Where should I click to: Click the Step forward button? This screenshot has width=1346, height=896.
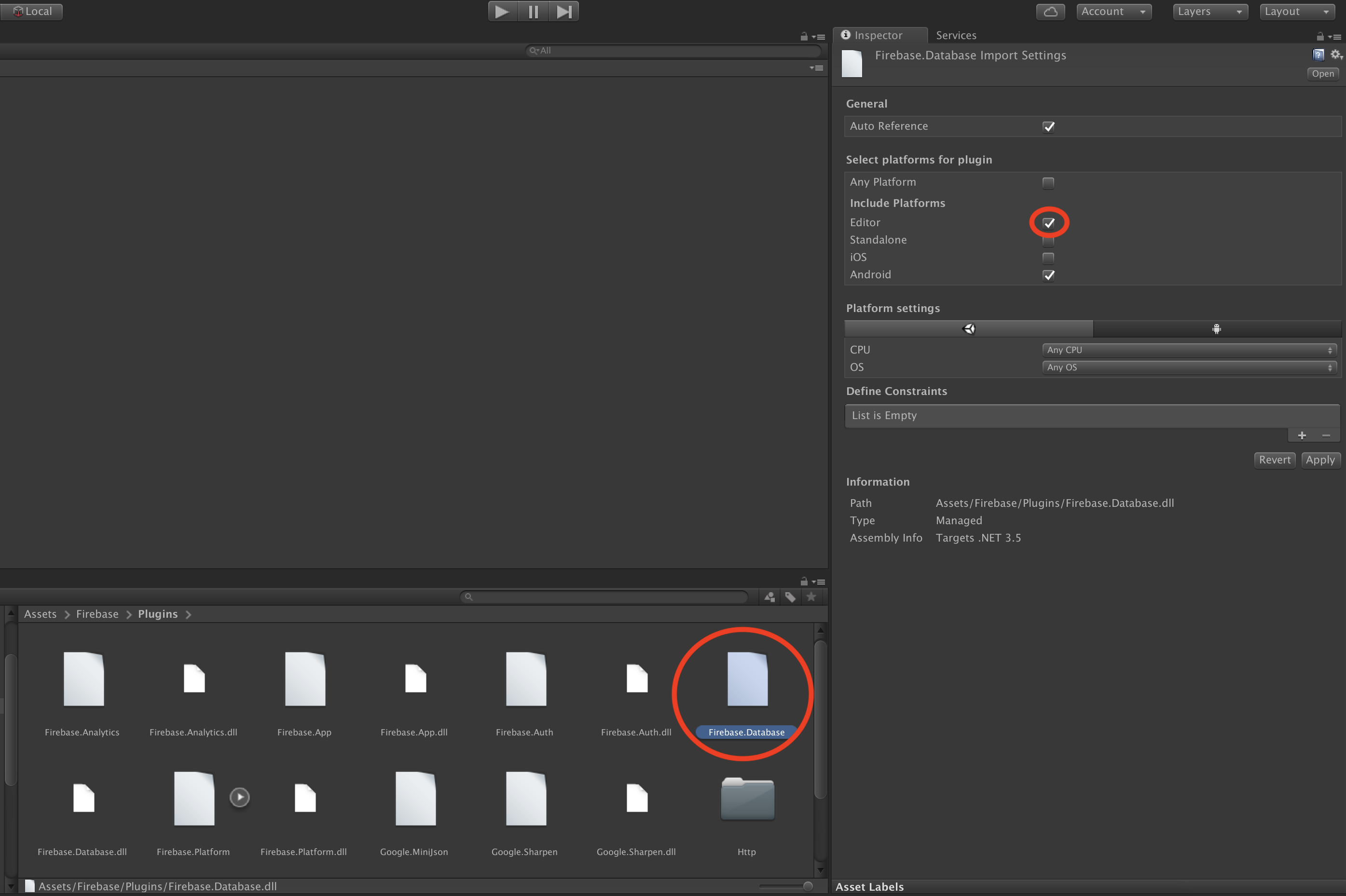pos(563,12)
